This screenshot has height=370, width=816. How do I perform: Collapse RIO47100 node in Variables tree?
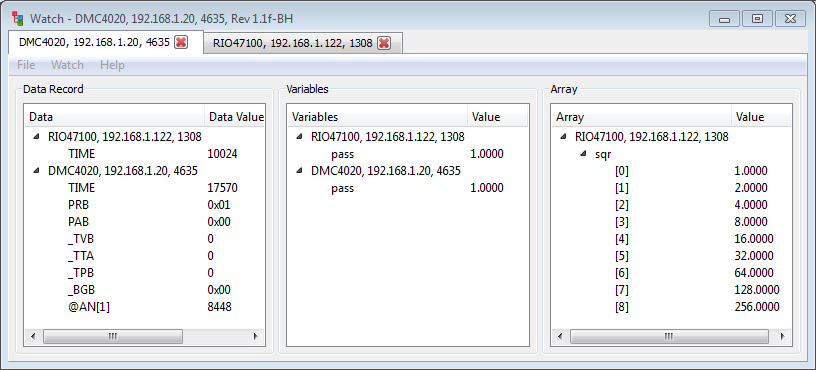tap(299, 137)
